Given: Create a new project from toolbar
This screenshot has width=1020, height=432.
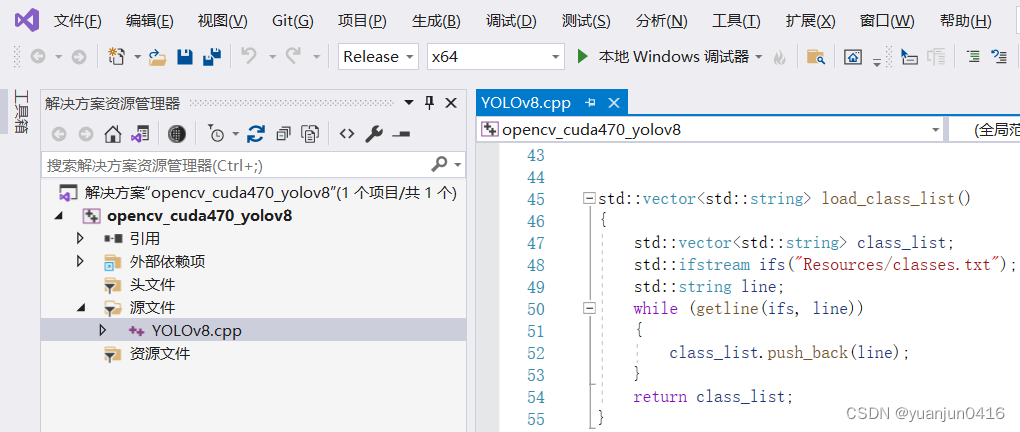Looking at the screenshot, I should click(x=116, y=57).
